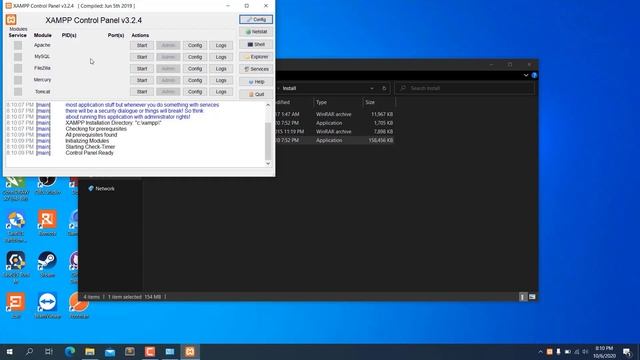The image size is (640, 360).
Task: Open Windows Services from the XAMPP panel
Action: (256, 69)
